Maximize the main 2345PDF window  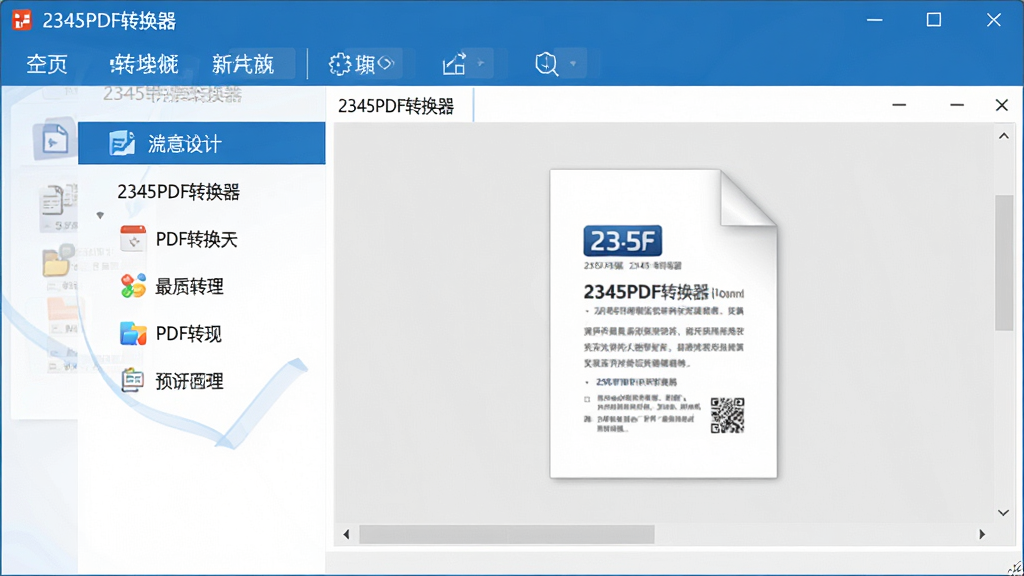[x=934, y=20]
